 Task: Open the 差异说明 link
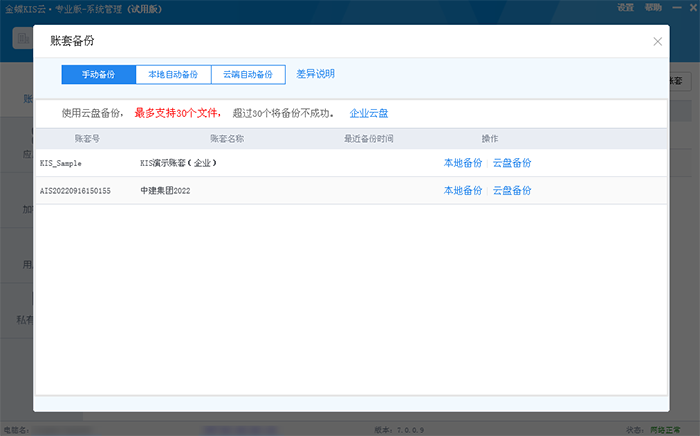click(x=315, y=74)
